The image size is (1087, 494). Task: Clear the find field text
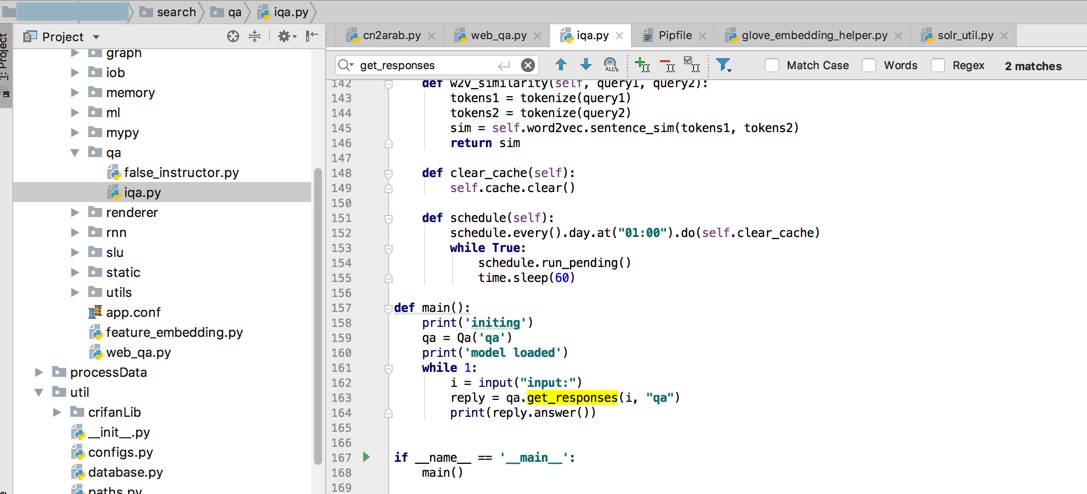[528, 65]
